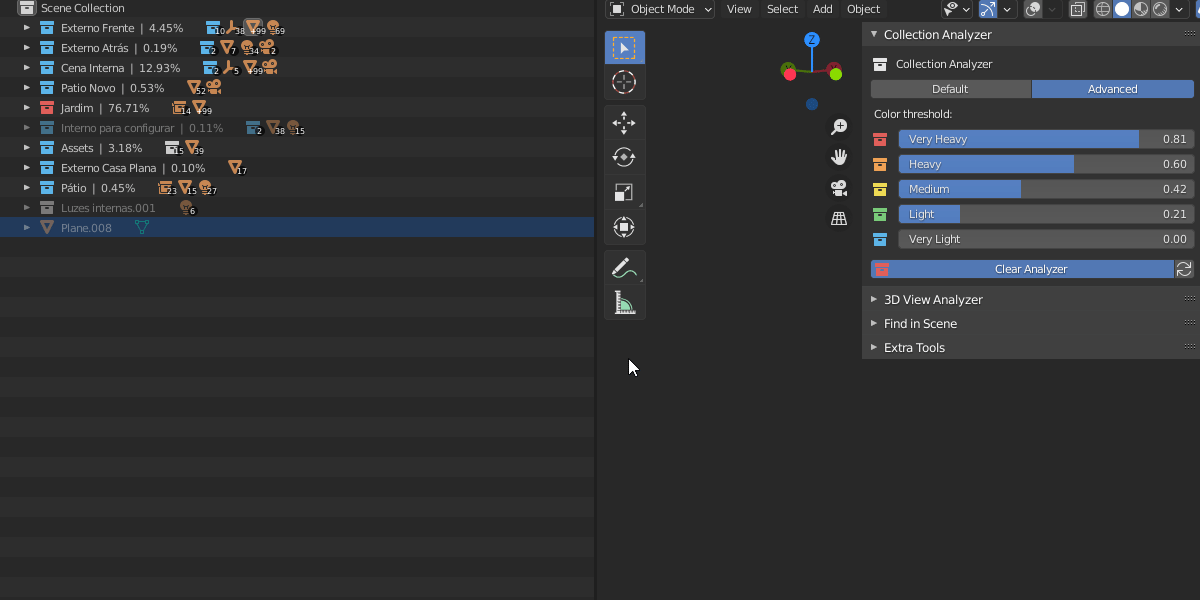This screenshot has width=1200, height=600.
Task: Select the Annotate pencil tool
Action: point(624,268)
